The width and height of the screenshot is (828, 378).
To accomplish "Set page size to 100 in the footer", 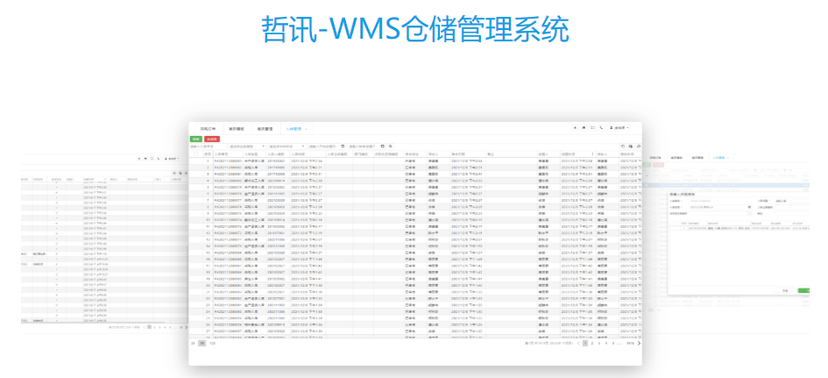I will pos(213,343).
